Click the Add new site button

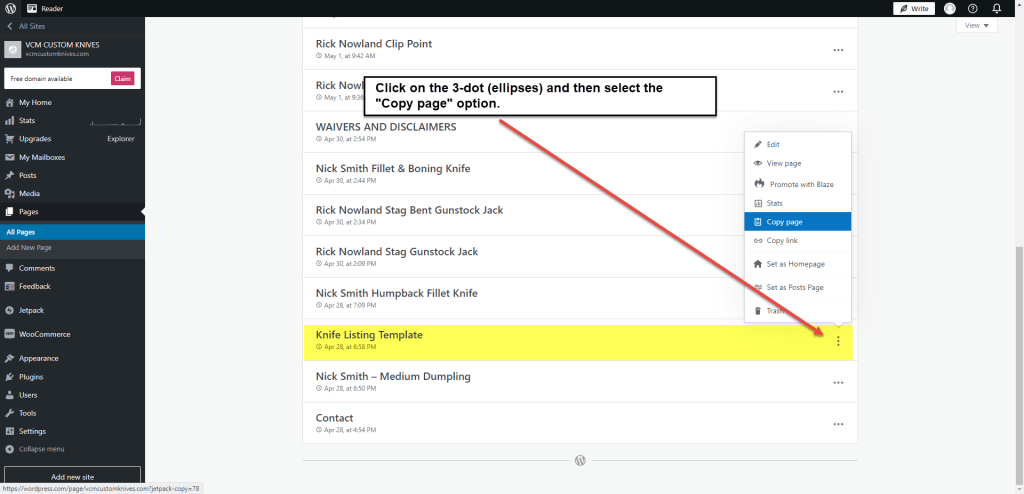click(x=72, y=477)
